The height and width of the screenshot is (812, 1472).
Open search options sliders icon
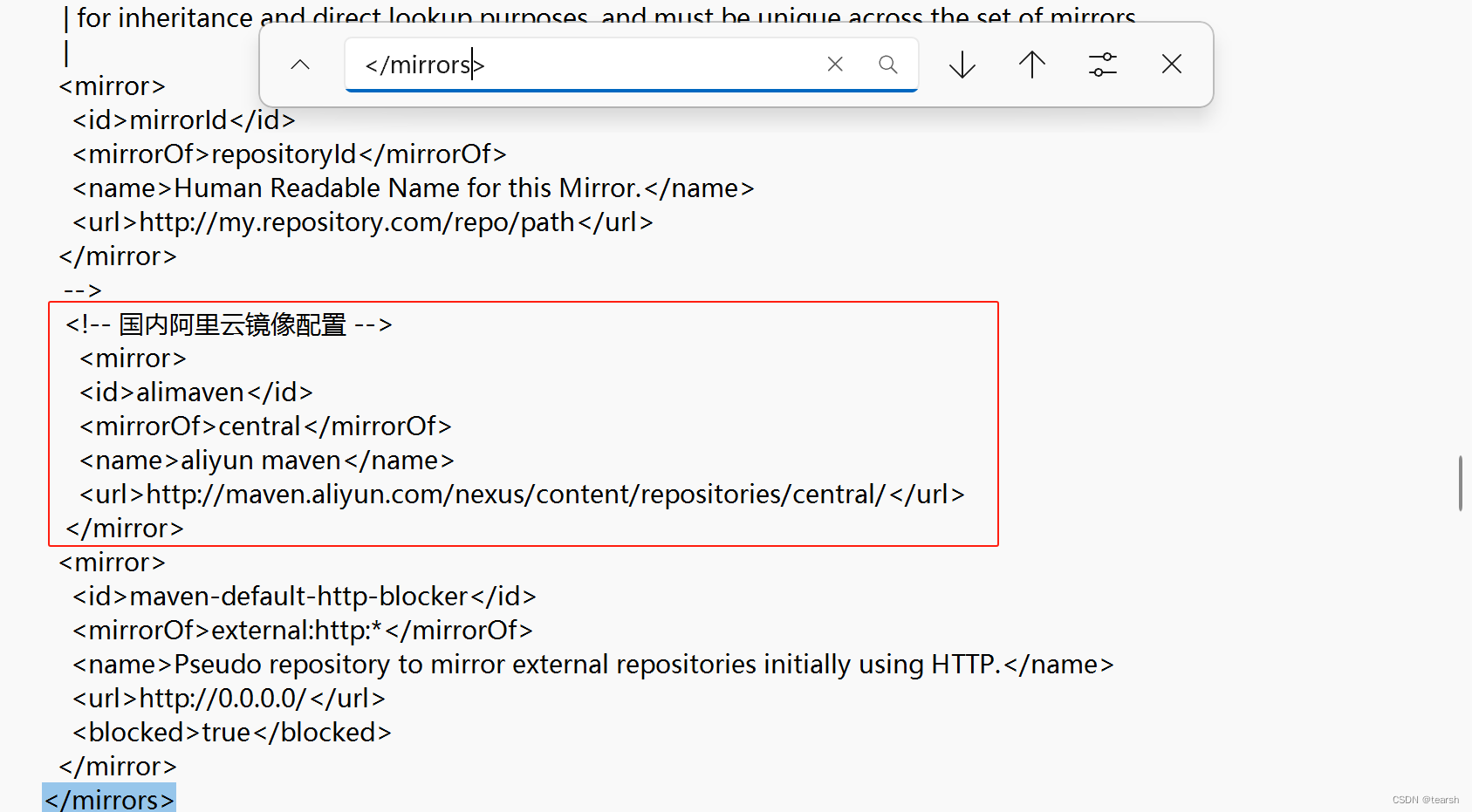pos(1103,65)
